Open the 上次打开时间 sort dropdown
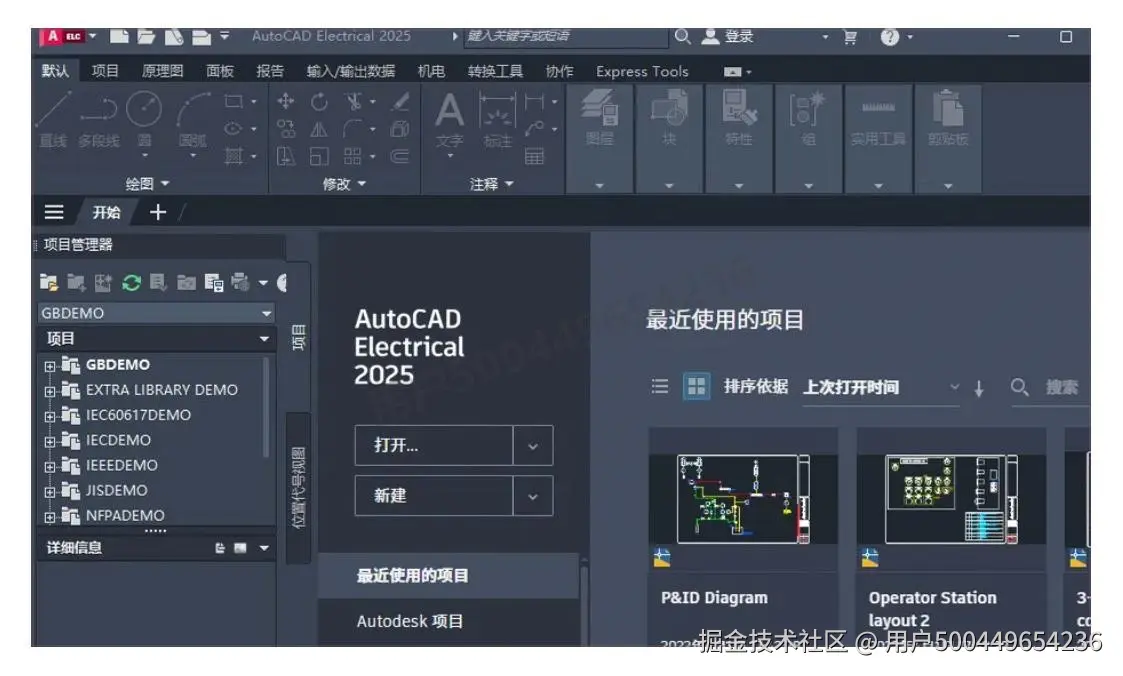Screen dimensions: 1123x676 pyautogui.click(x=881, y=387)
